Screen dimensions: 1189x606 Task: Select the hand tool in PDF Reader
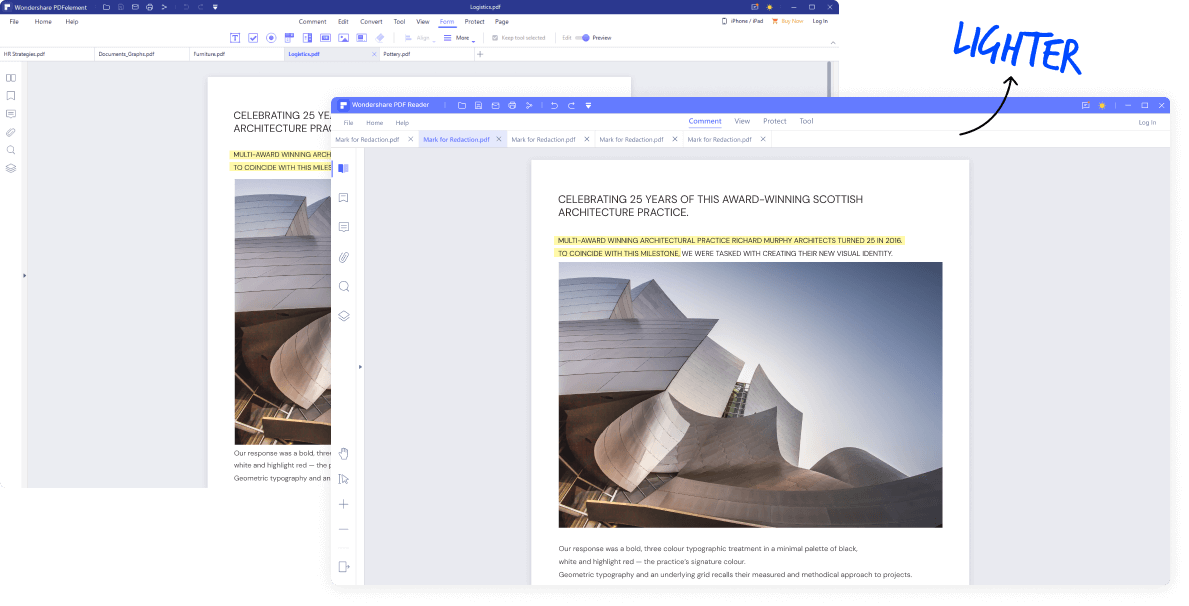(x=344, y=454)
